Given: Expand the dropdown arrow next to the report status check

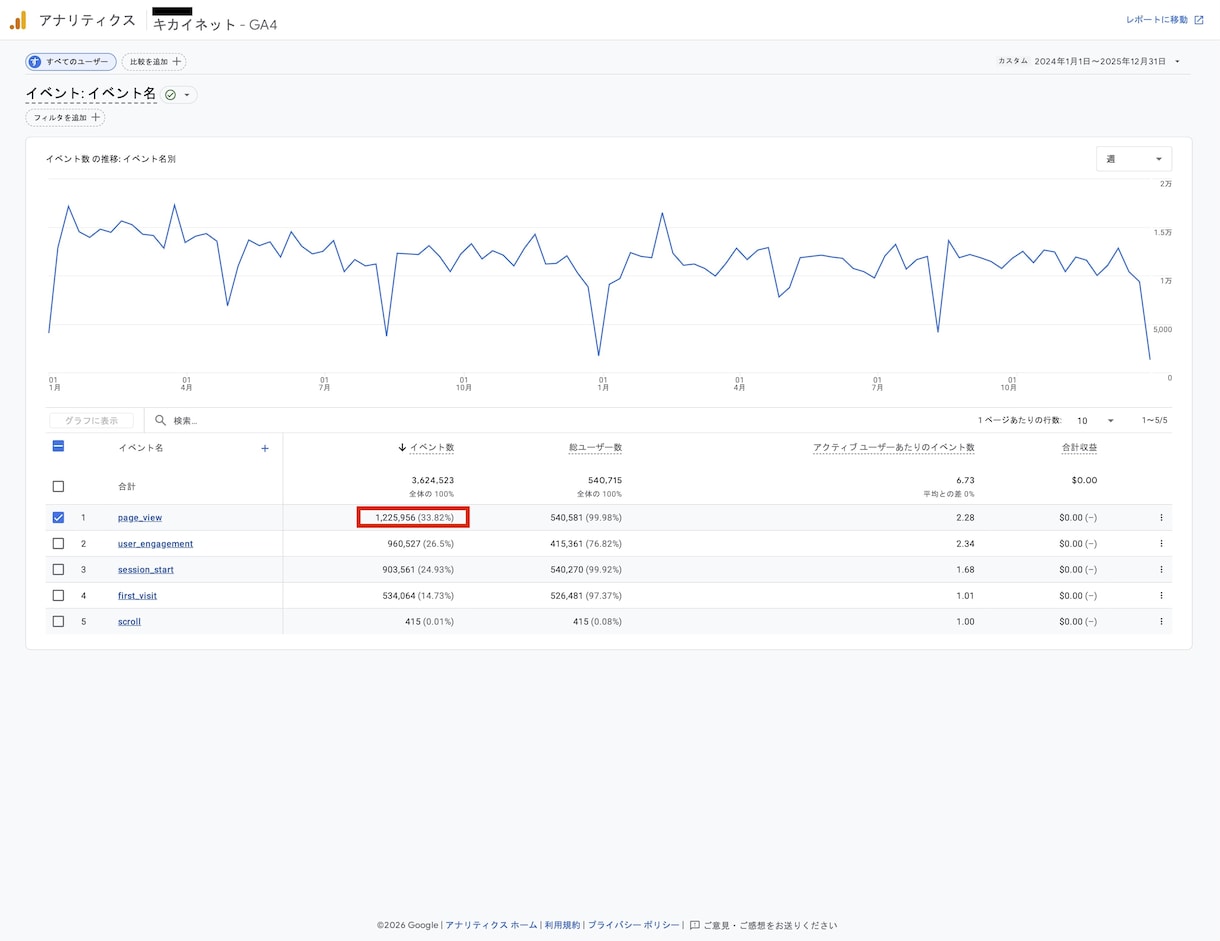Looking at the screenshot, I should (187, 95).
